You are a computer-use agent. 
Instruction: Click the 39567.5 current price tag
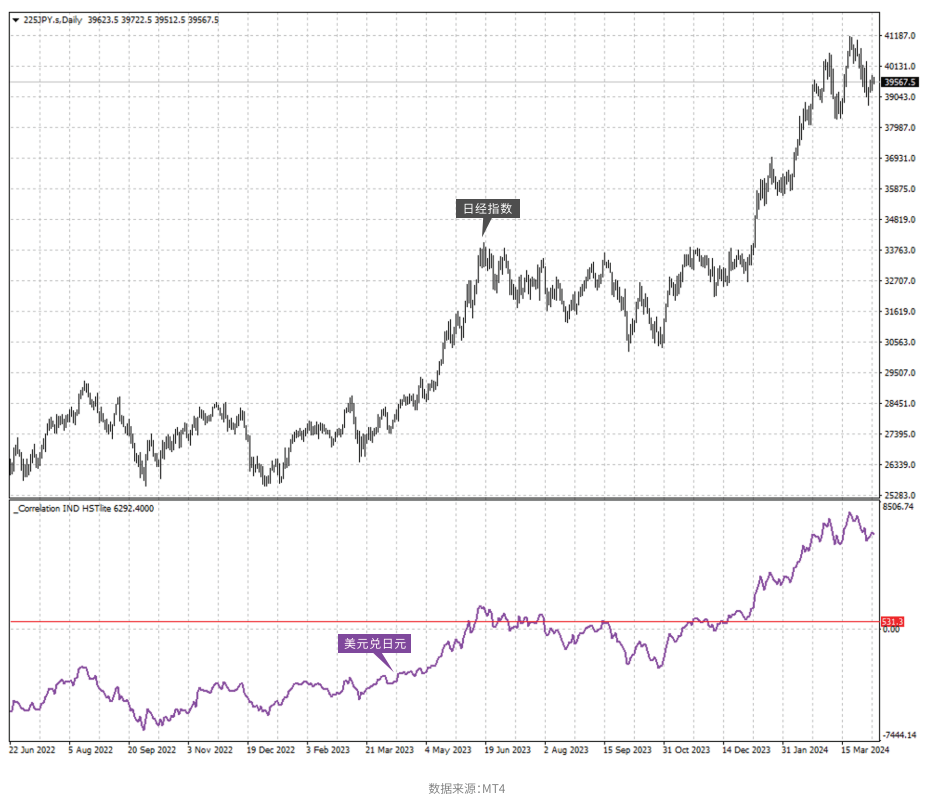pos(900,82)
